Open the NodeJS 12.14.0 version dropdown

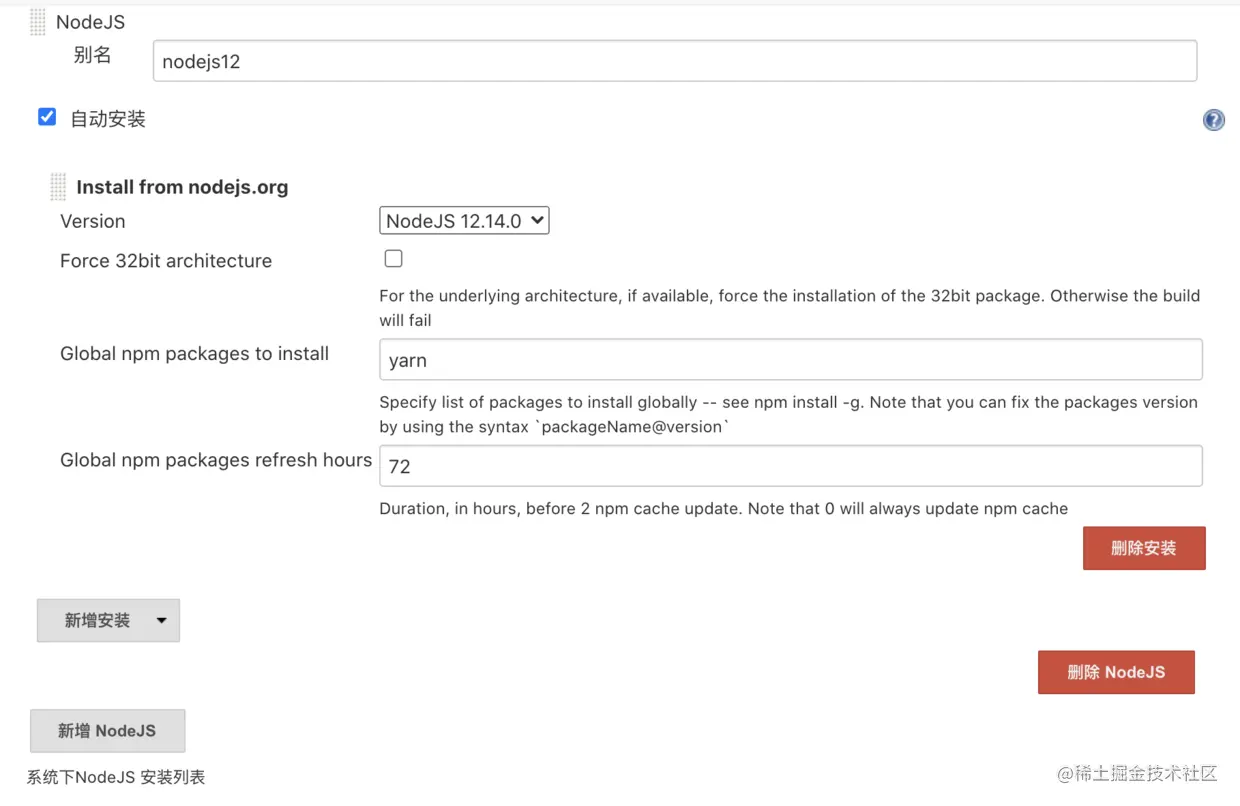[x=464, y=221]
